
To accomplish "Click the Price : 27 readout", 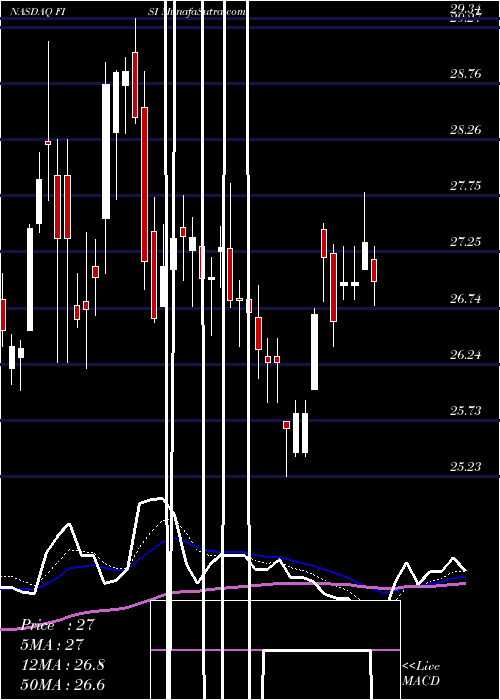I will 58,625.
